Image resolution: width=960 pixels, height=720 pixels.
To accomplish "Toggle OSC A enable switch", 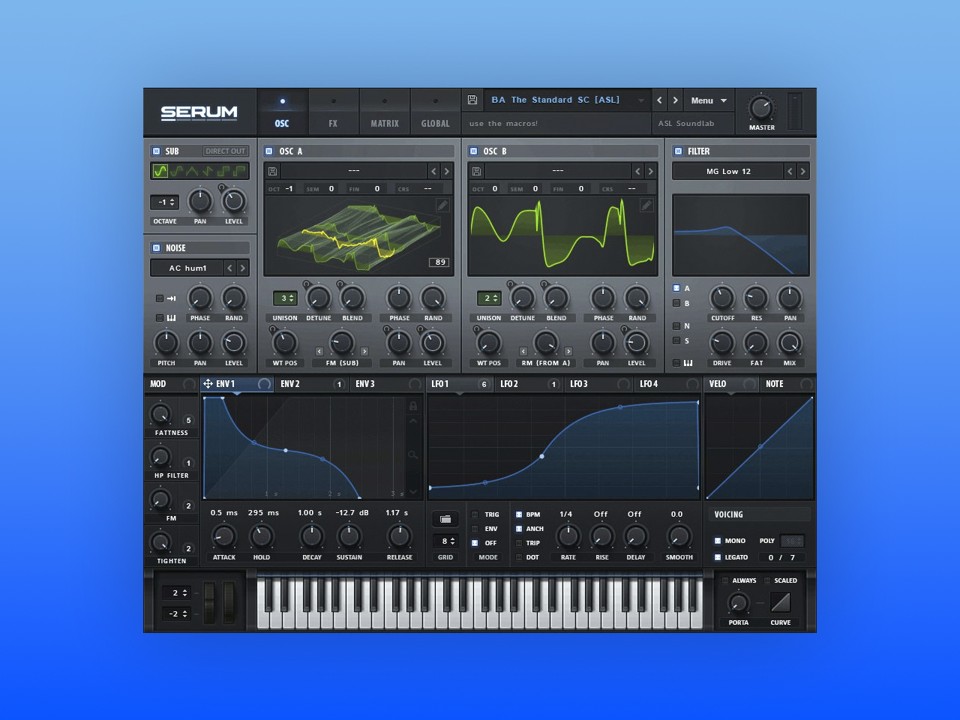I will point(269,151).
